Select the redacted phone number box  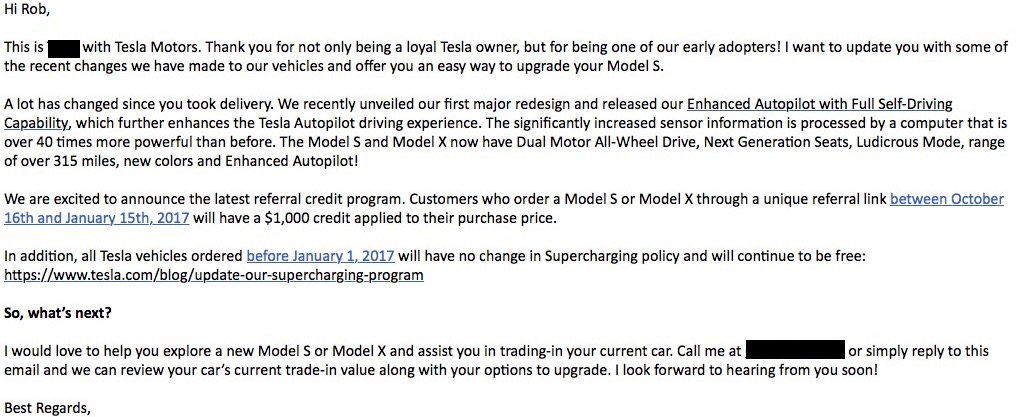pyautogui.click(x=796, y=350)
